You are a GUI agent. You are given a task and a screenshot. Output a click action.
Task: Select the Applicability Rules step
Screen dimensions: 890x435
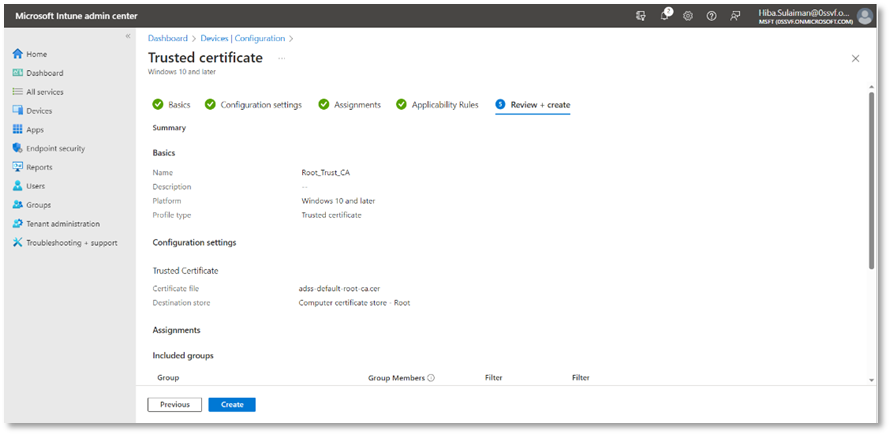point(437,105)
